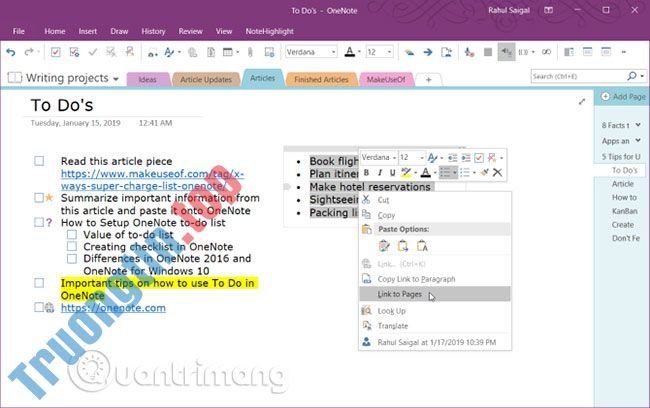Click the Bold button in the mini toolbar
This screenshot has height=408, width=650.
pyautogui.click(x=366, y=172)
